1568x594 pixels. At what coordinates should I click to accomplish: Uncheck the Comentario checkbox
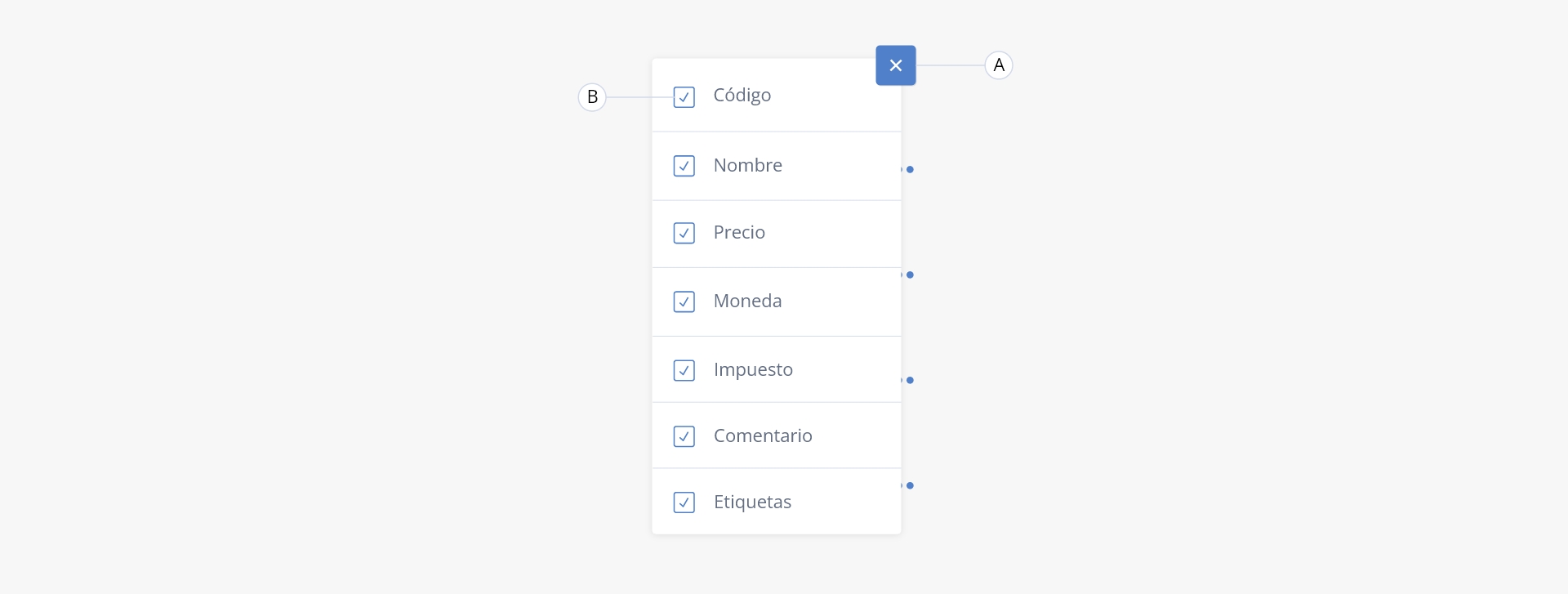[684, 436]
